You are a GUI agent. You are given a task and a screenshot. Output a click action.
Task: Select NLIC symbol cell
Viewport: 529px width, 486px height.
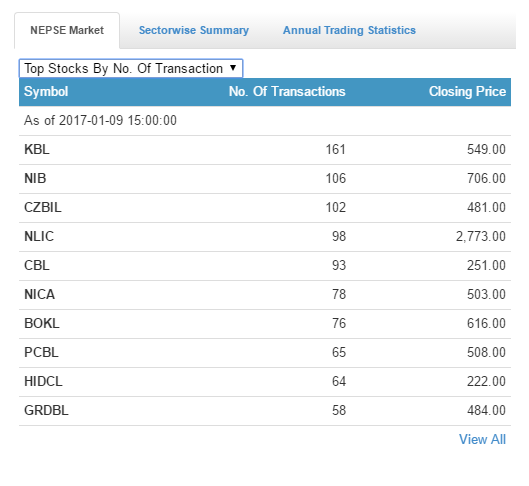click(39, 237)
